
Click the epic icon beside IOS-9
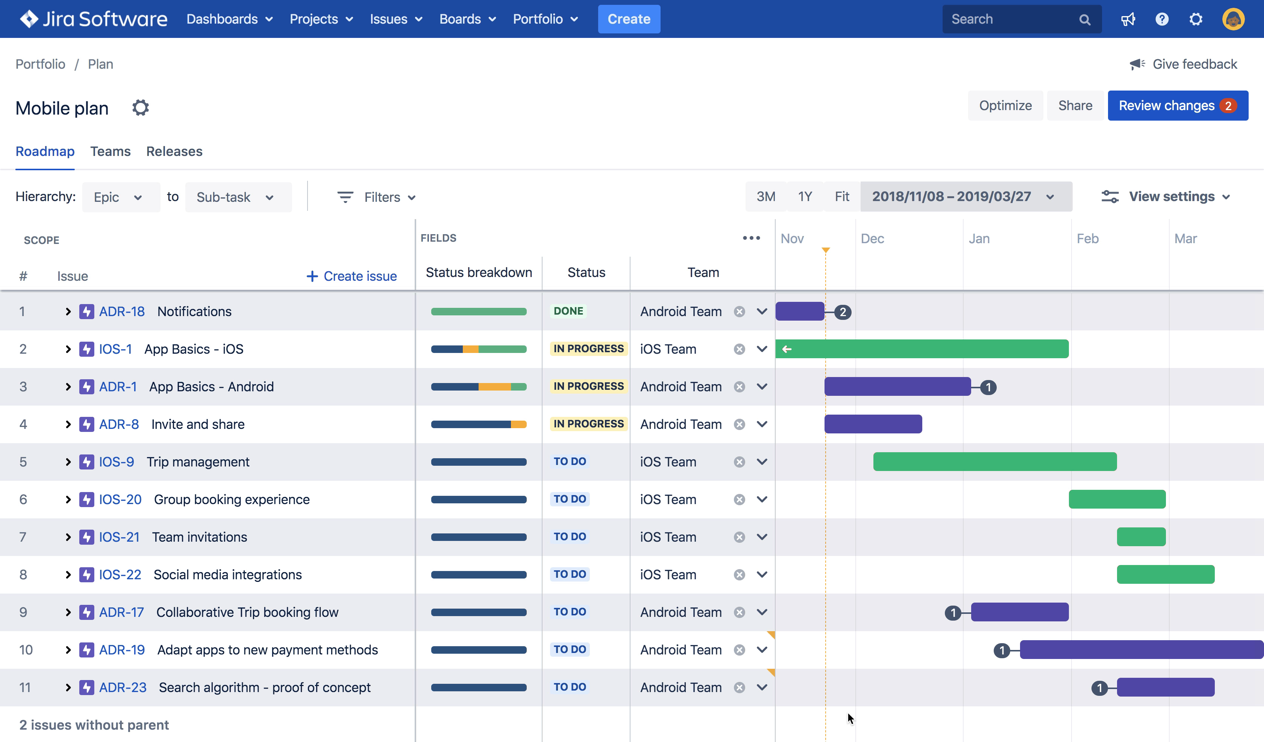click(x=87, y=462)
